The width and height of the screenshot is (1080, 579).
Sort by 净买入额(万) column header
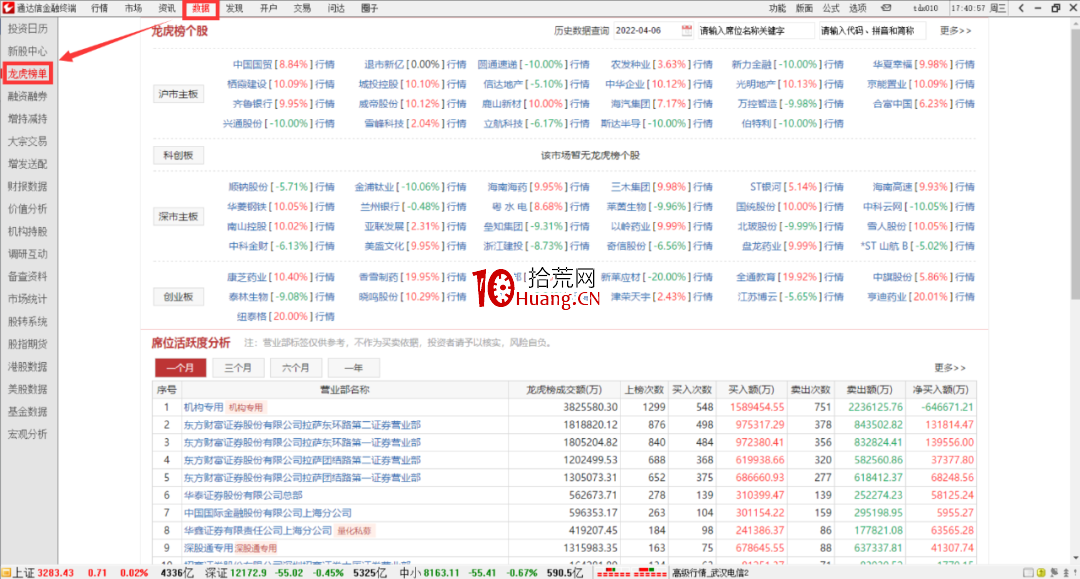coord(939,390)
